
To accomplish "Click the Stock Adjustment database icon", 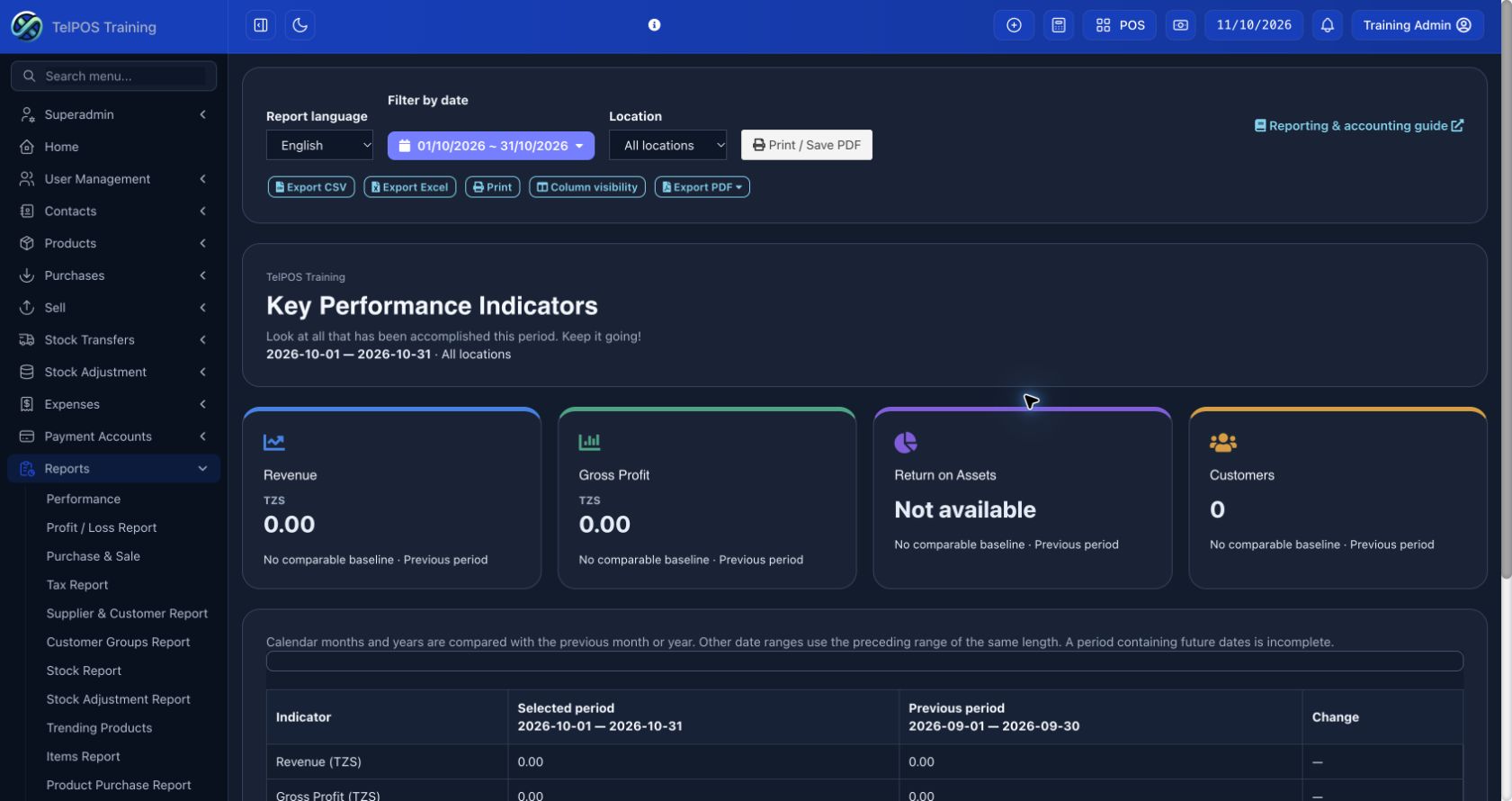I will pos(27,372).
